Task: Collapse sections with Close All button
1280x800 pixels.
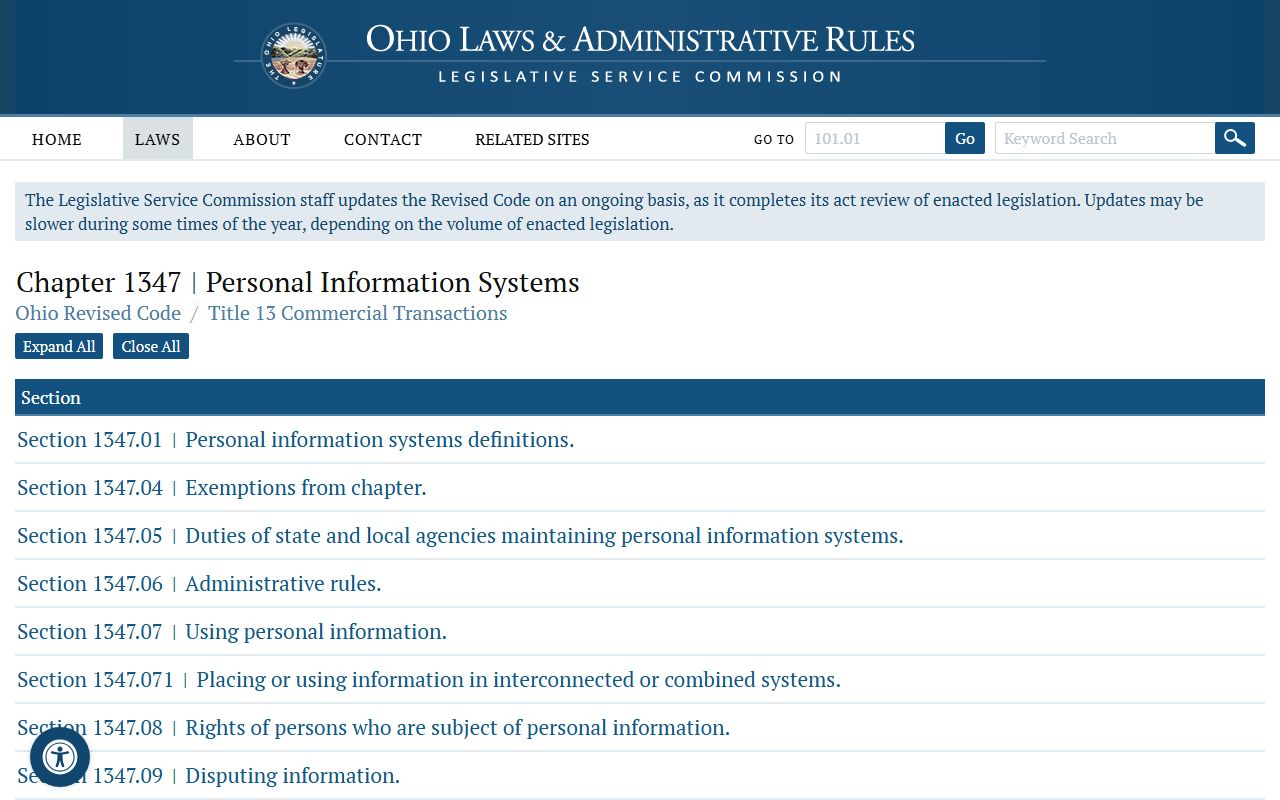Action: 151,346
